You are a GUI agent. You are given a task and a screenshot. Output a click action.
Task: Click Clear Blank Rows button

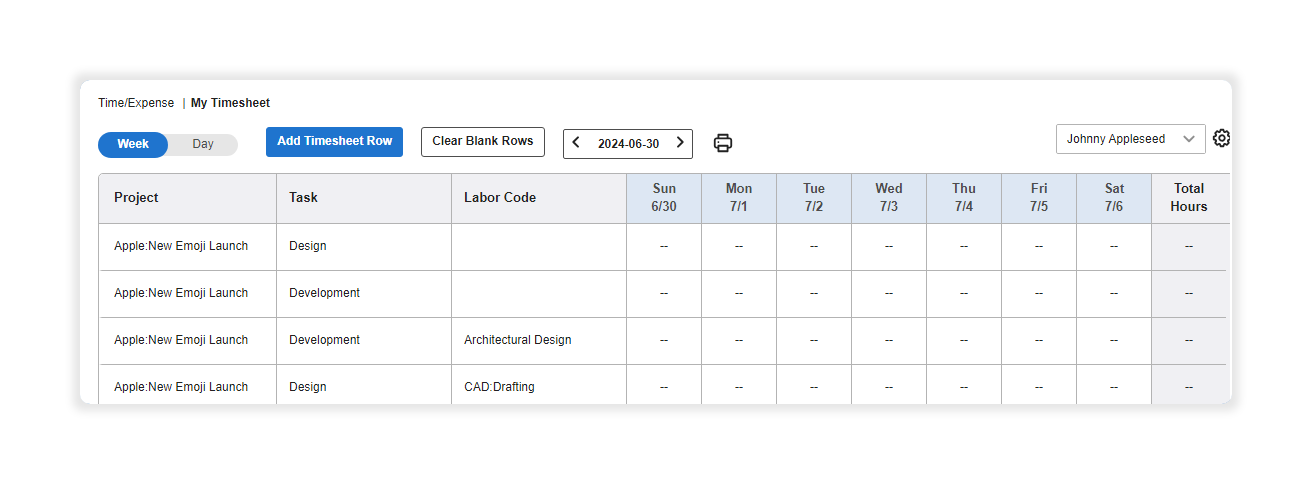tap(483, 142)
